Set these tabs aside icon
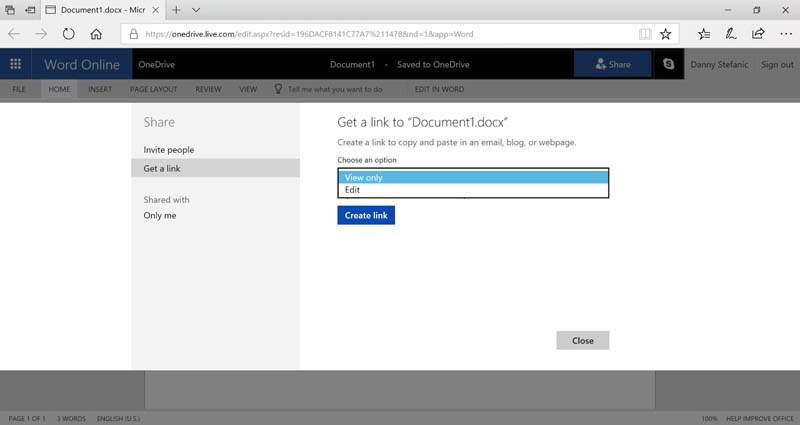The height and width of the screenshot is (425, 800). [31, 10]
